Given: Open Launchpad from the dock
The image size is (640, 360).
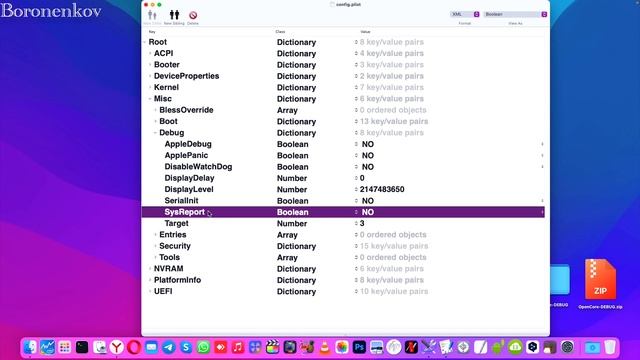Looking at the screenshot, I should 64,347.
